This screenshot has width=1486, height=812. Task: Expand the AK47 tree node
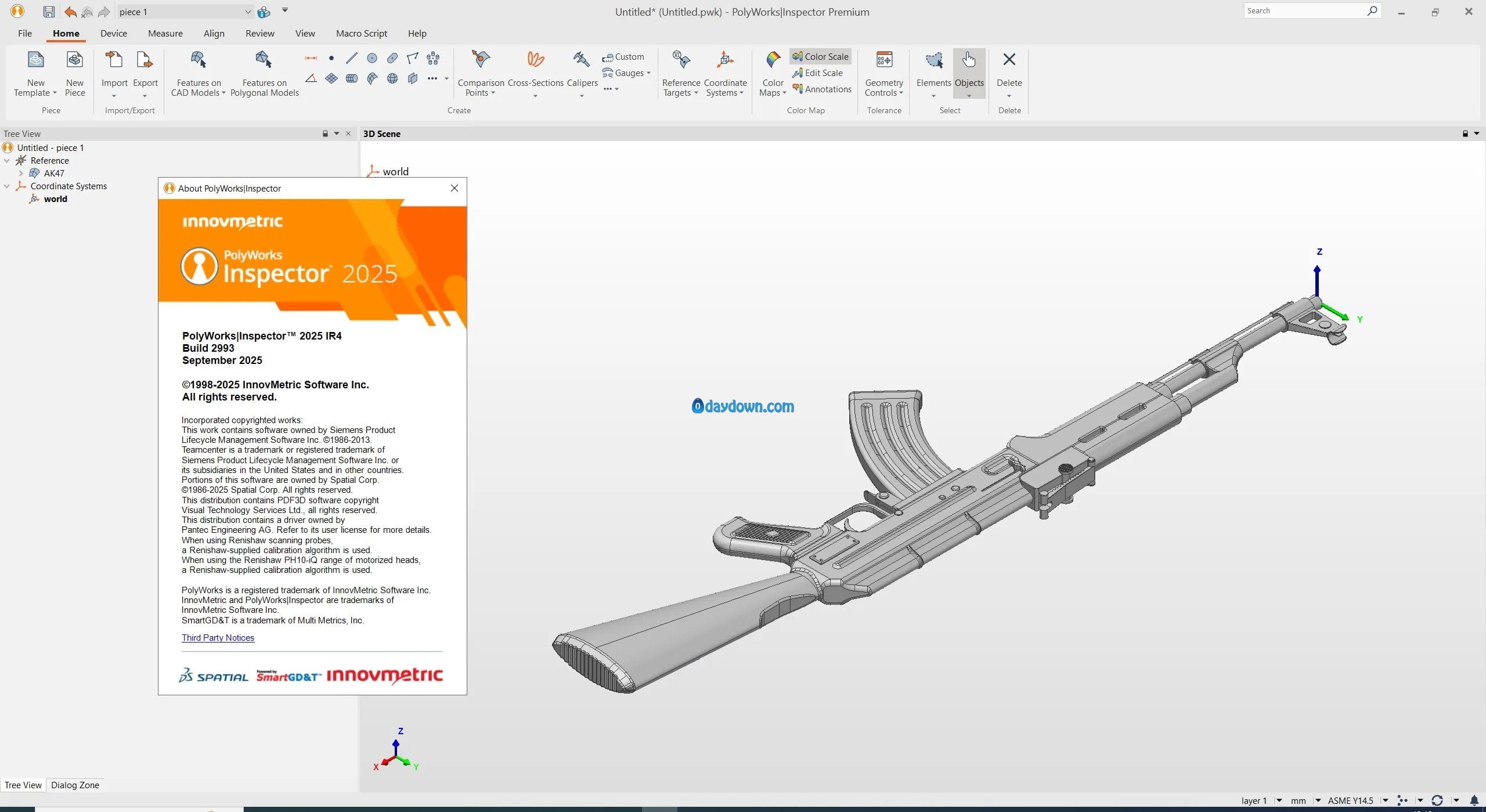tap(21, 173)
